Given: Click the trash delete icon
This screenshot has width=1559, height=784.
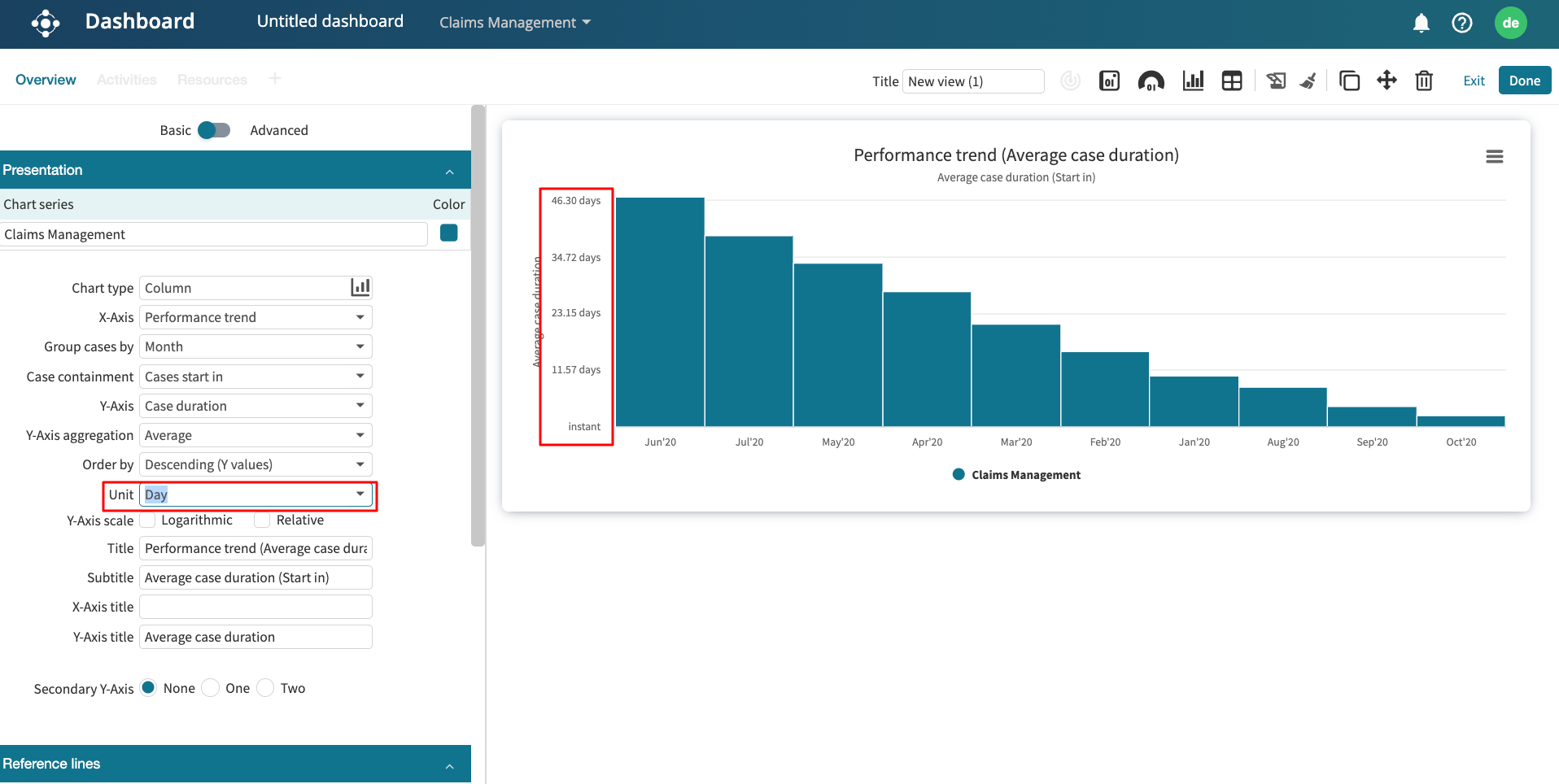Looking at the screenshot, I should pyautogui.click(x=1423, y=81).
